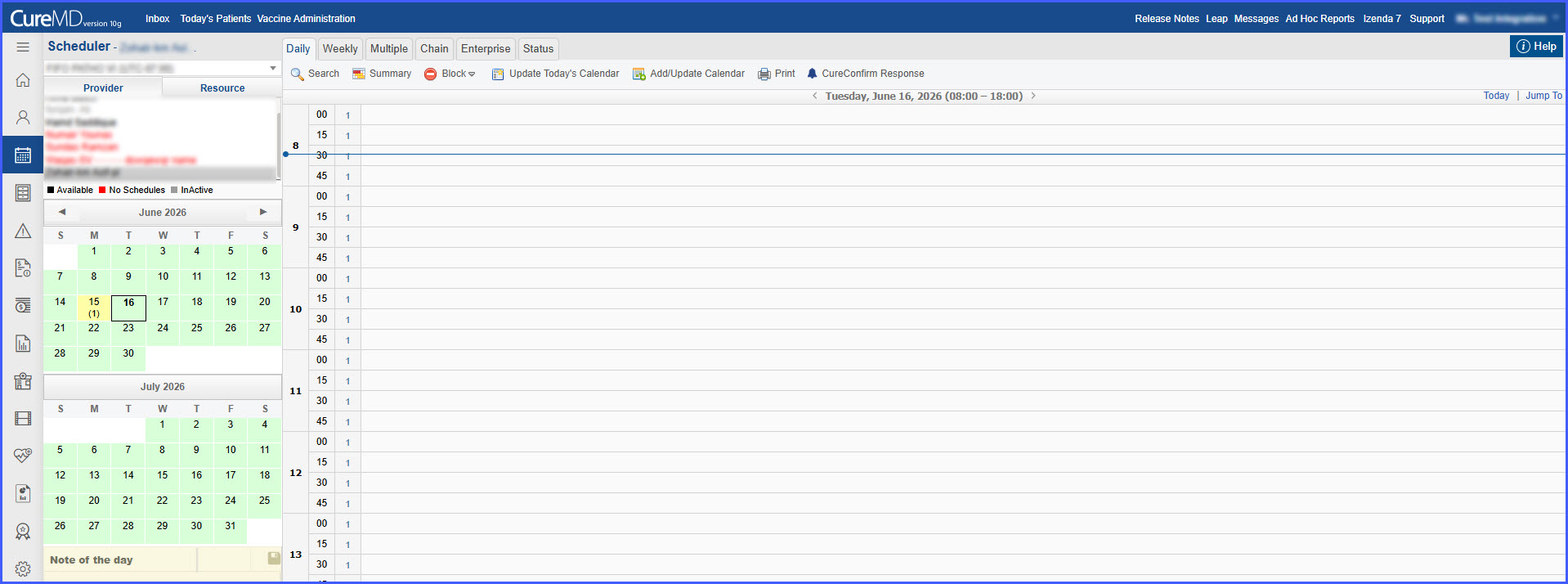This screenshot has width=1568, height=584.
Task: Click the Jump To link
Action: (1543, 96)
